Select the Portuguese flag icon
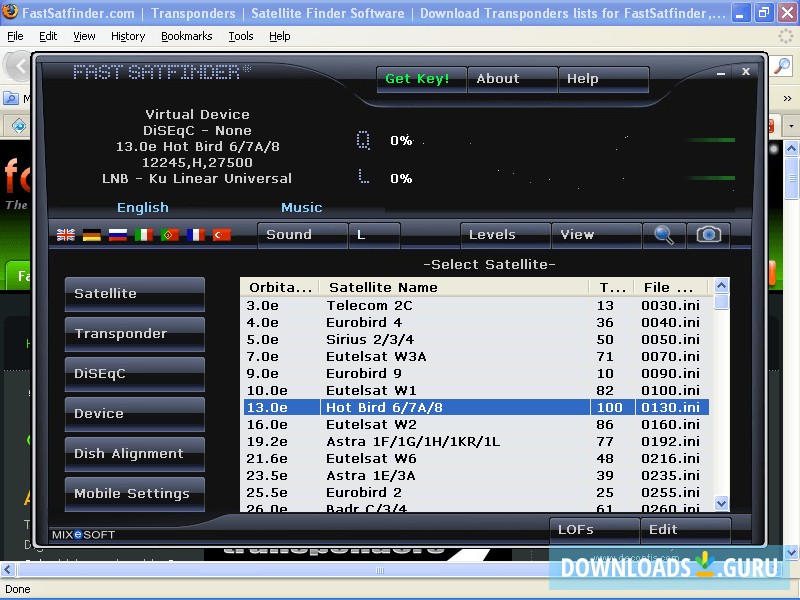This screenshot has height=600, width=800. [x=170, y=235]
